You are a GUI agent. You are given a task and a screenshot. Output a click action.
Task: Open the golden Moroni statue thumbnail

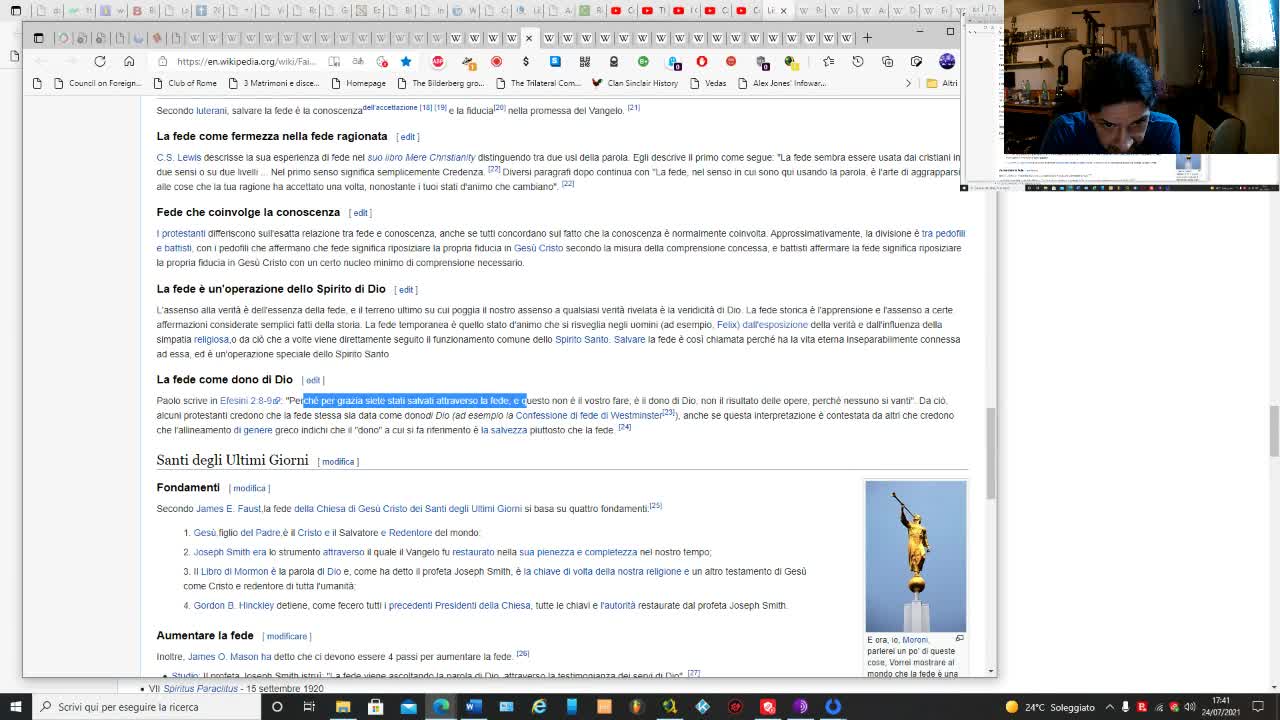click(x=916, y=556)
